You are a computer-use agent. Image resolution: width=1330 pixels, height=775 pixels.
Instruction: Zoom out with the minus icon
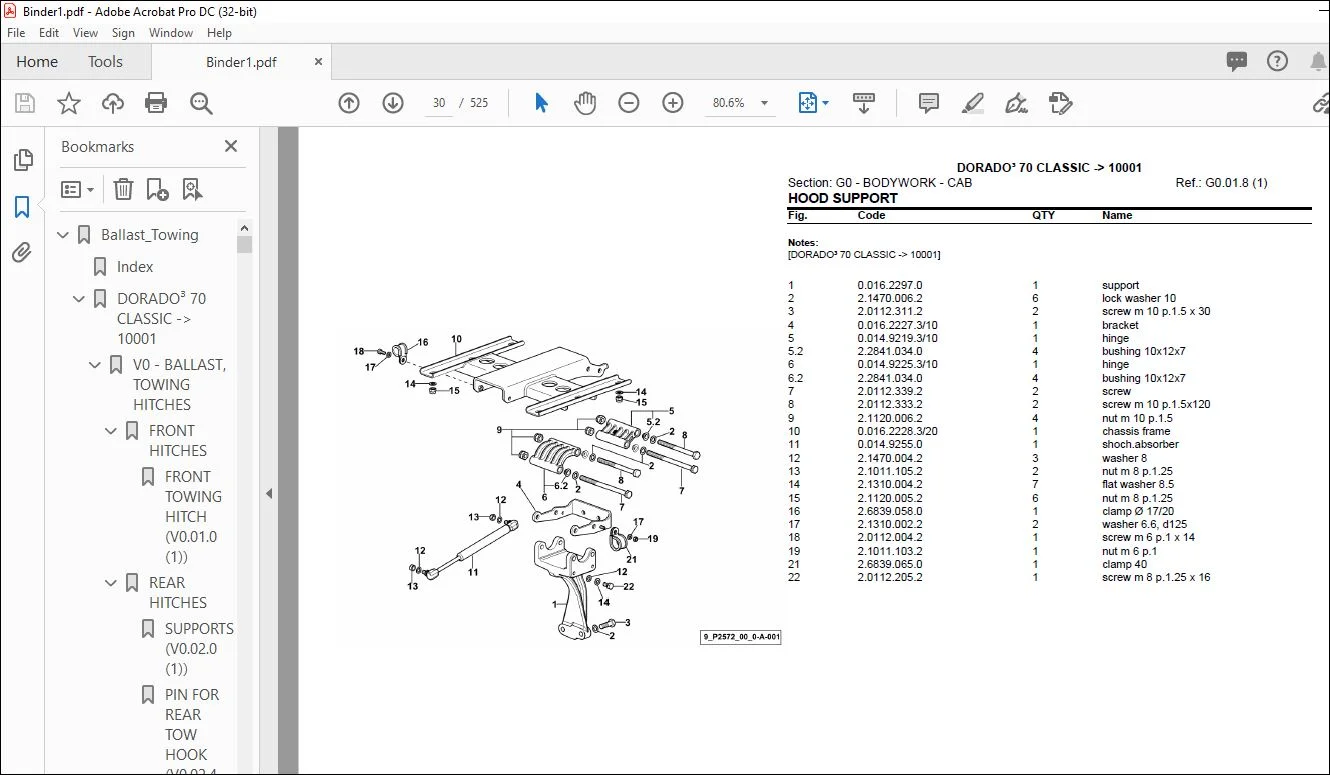(629, 103)
